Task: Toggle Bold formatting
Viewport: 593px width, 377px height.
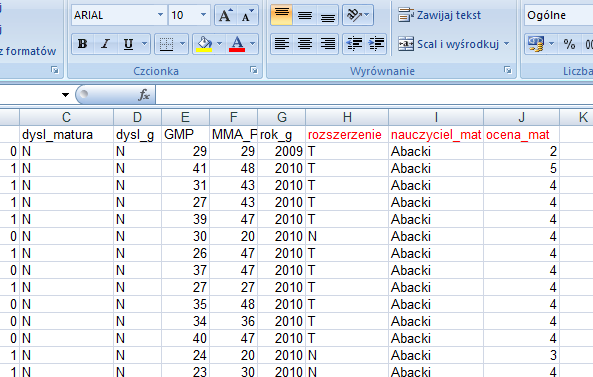Action: tap(83, 44)
